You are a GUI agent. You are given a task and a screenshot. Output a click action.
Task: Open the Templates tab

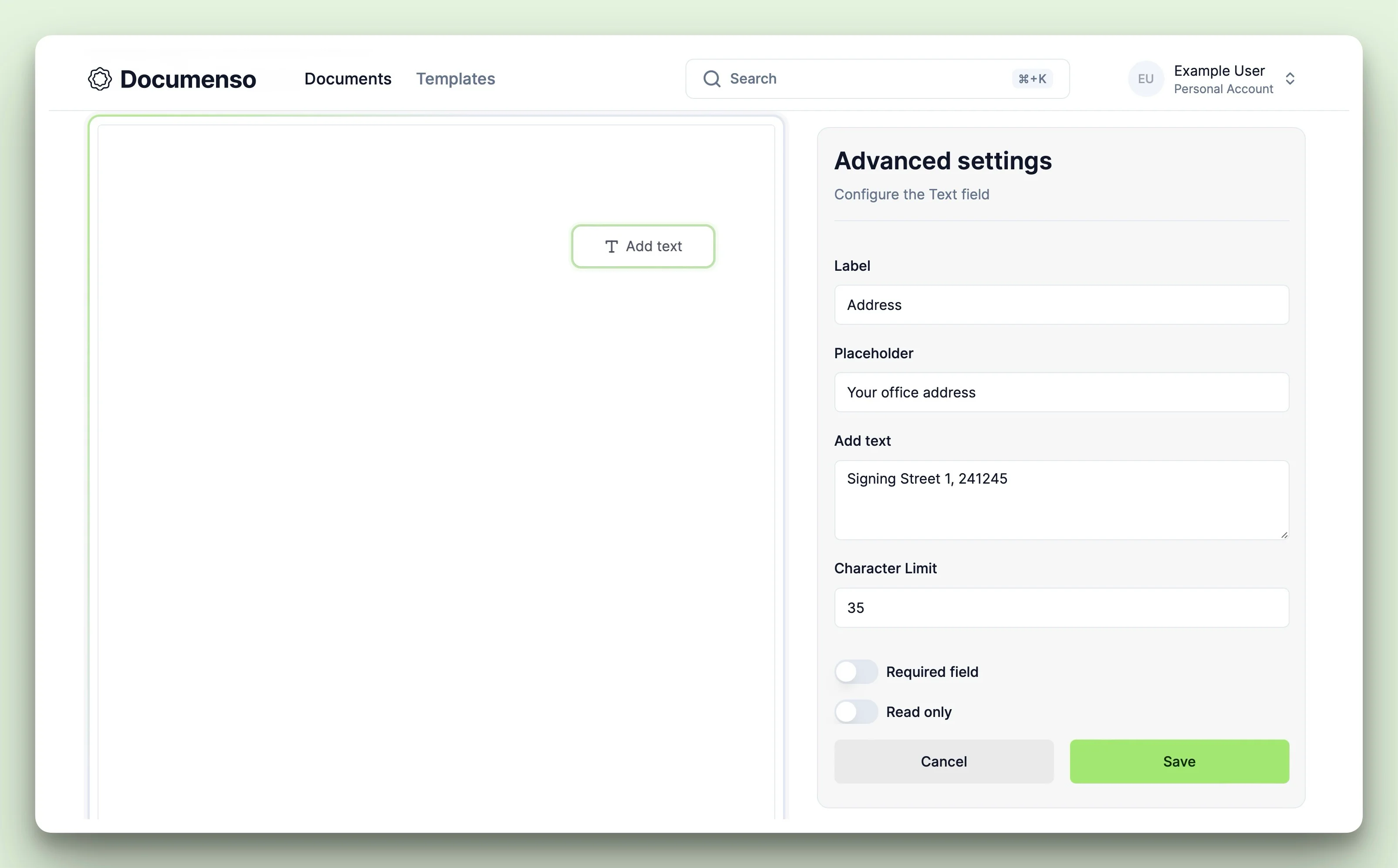pos(455,78)
